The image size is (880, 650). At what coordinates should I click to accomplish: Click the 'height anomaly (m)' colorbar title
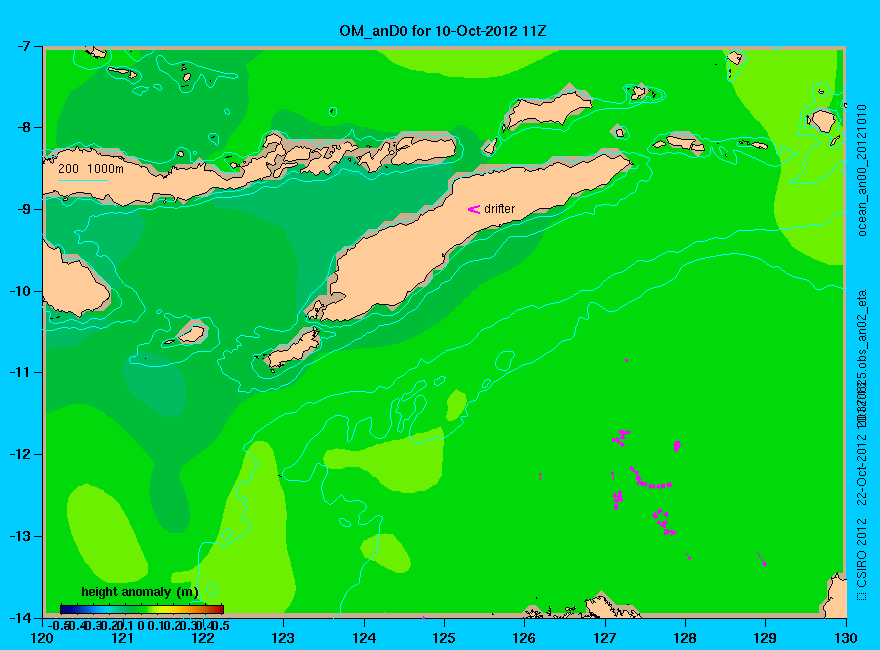click(x=140, y=592)
